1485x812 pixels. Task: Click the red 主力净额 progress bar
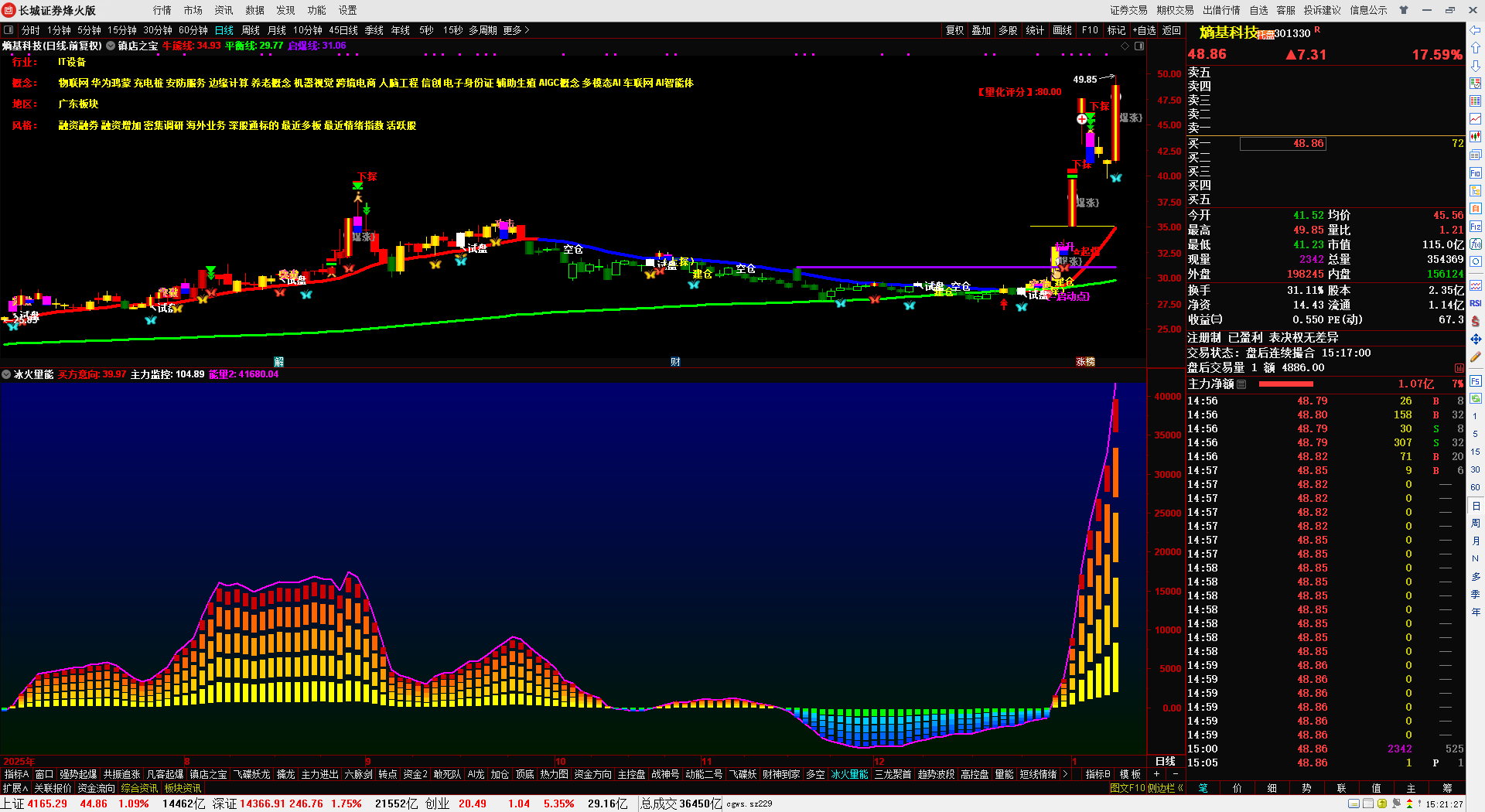click(1285, 384)
